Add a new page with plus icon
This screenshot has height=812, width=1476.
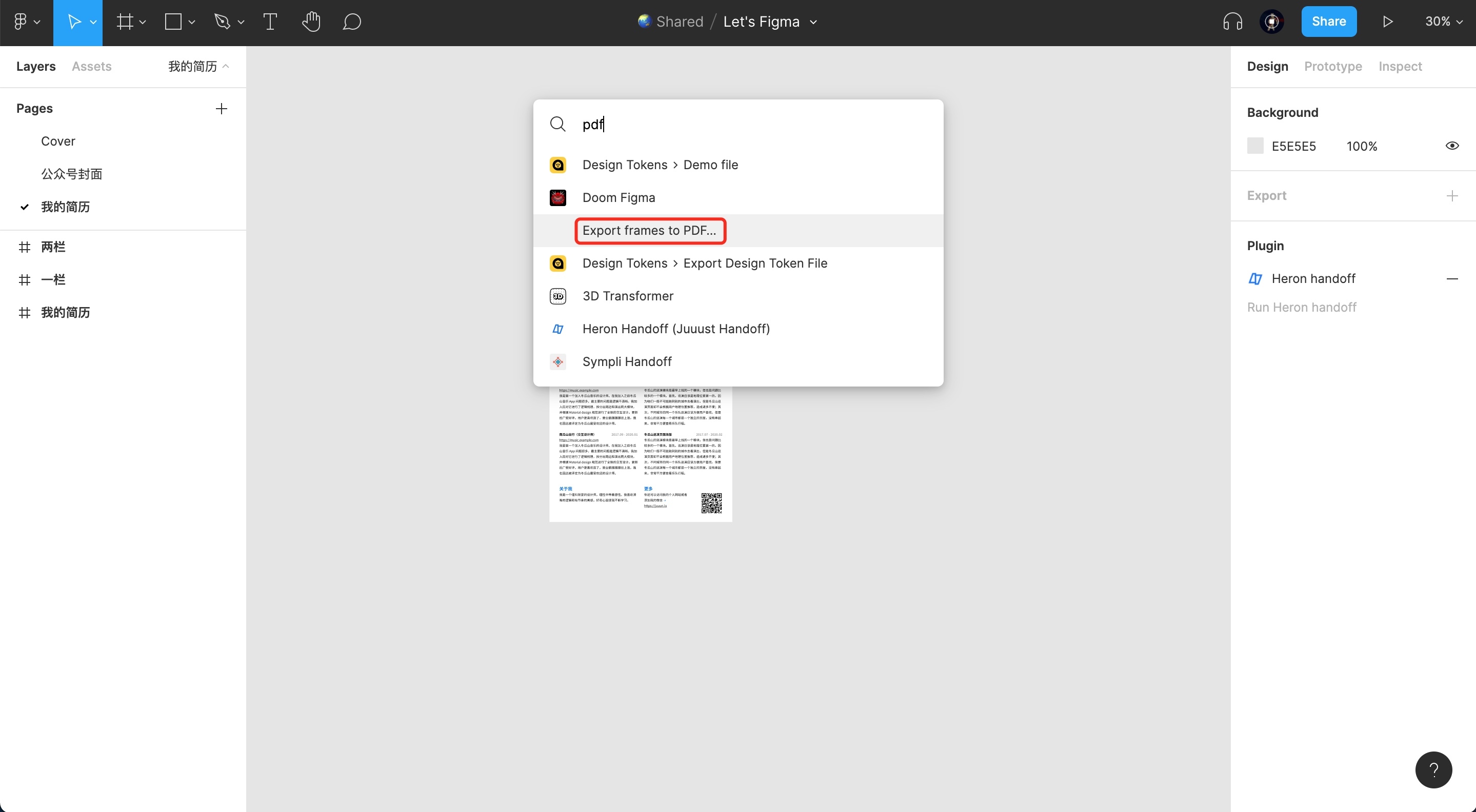[x=221, y=109]
